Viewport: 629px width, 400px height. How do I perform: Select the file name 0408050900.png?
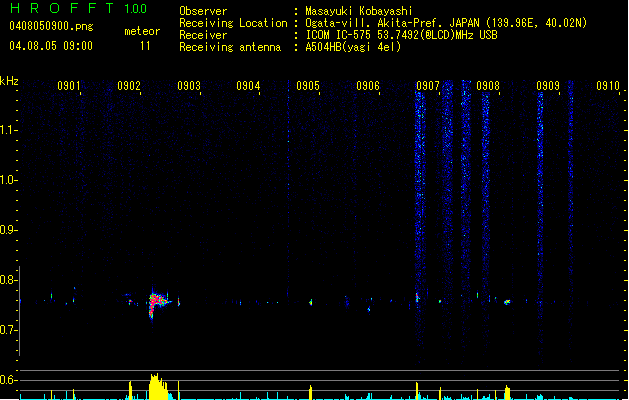tap(51, 26)
